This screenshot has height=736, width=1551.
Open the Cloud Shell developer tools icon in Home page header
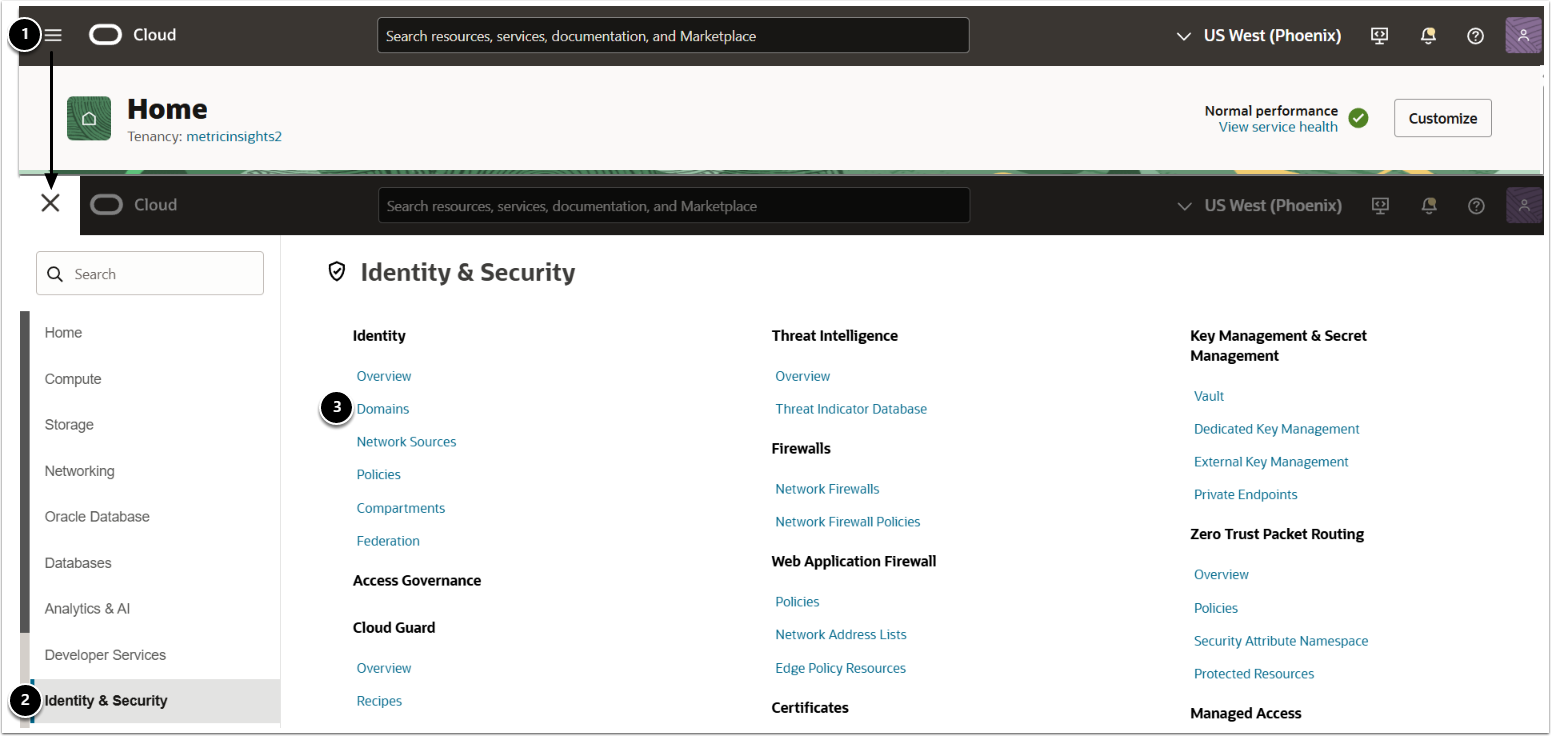(x=1379, y=35)
